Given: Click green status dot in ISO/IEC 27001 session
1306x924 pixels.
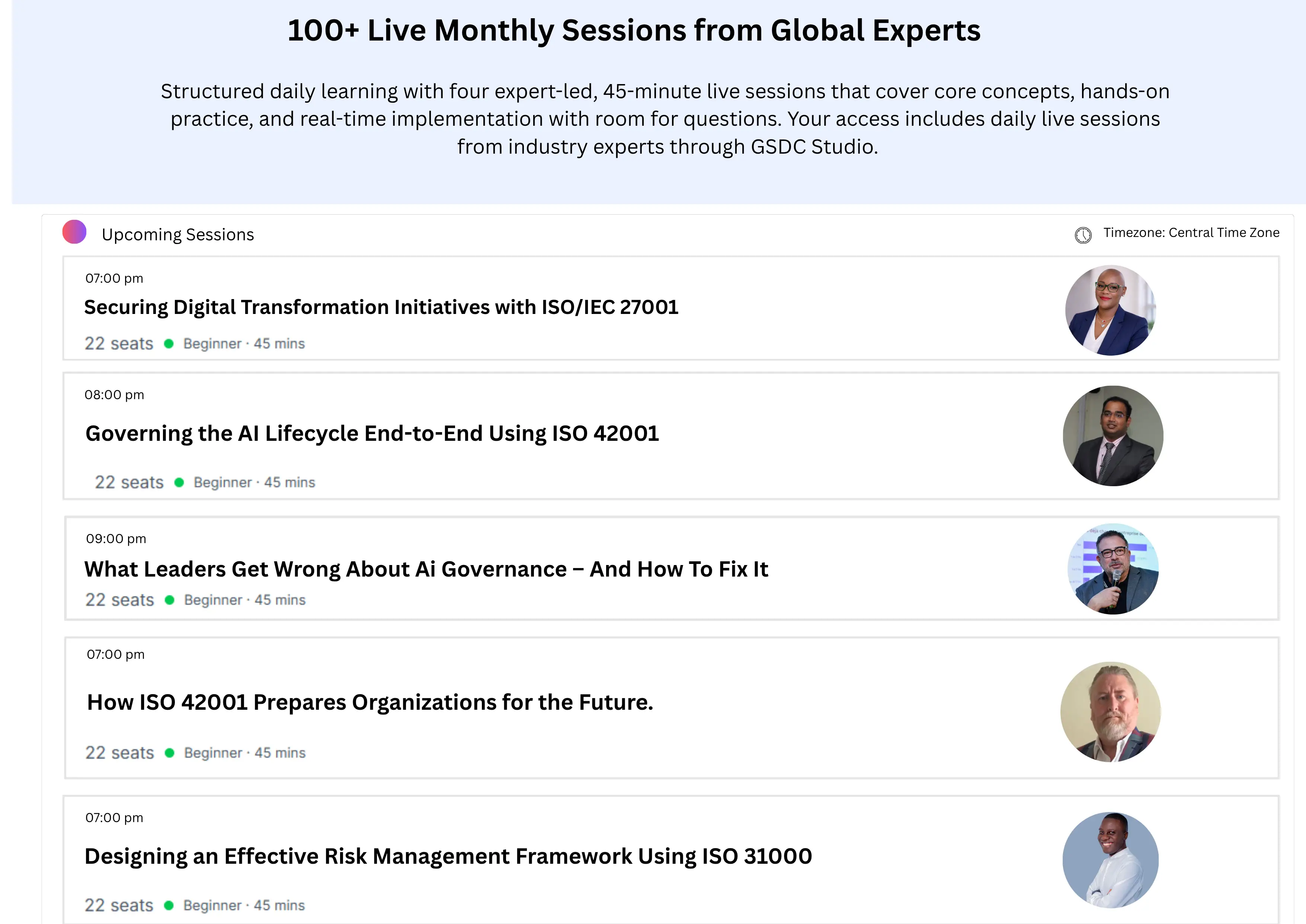Looking at the screenshot, I should click(x=169, y=344).
